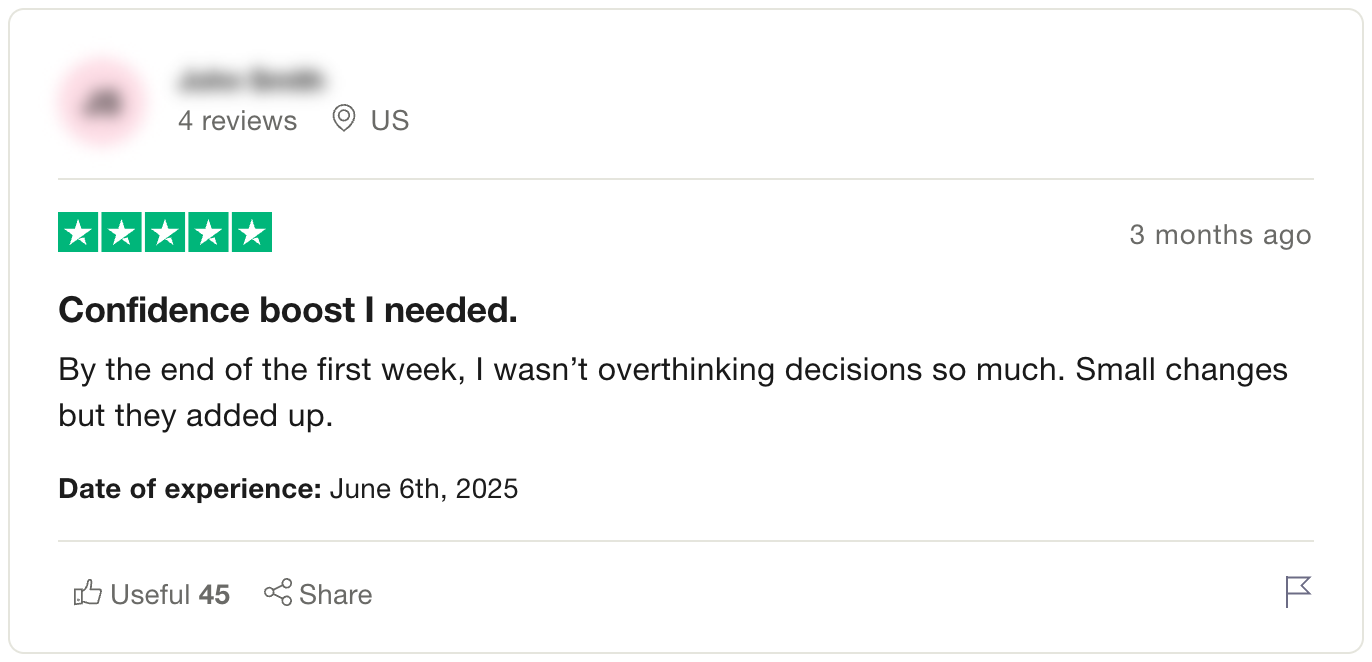
Task: Click the share network icon
Action: point(278,592)
